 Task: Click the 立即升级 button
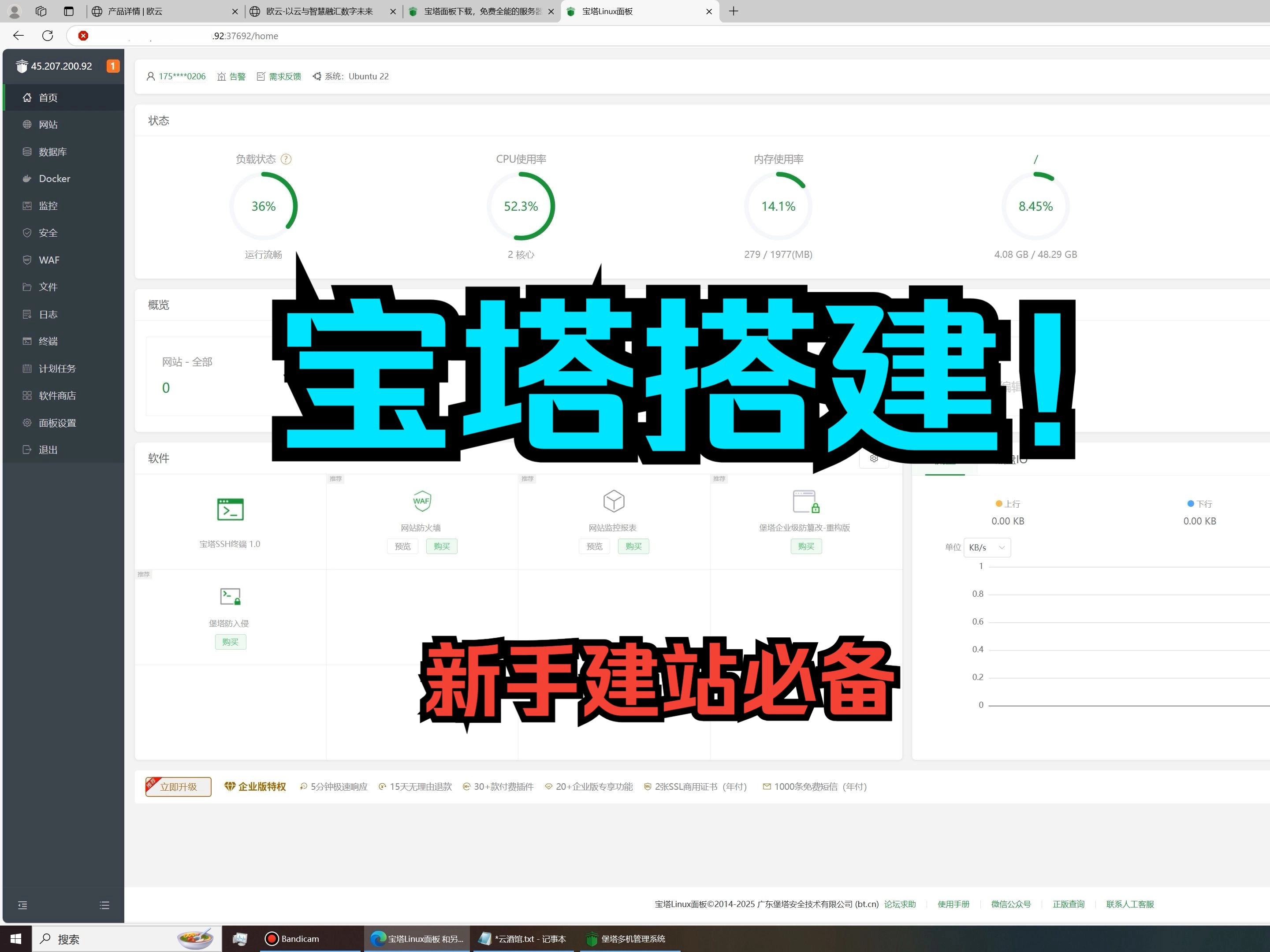[179, 787]
